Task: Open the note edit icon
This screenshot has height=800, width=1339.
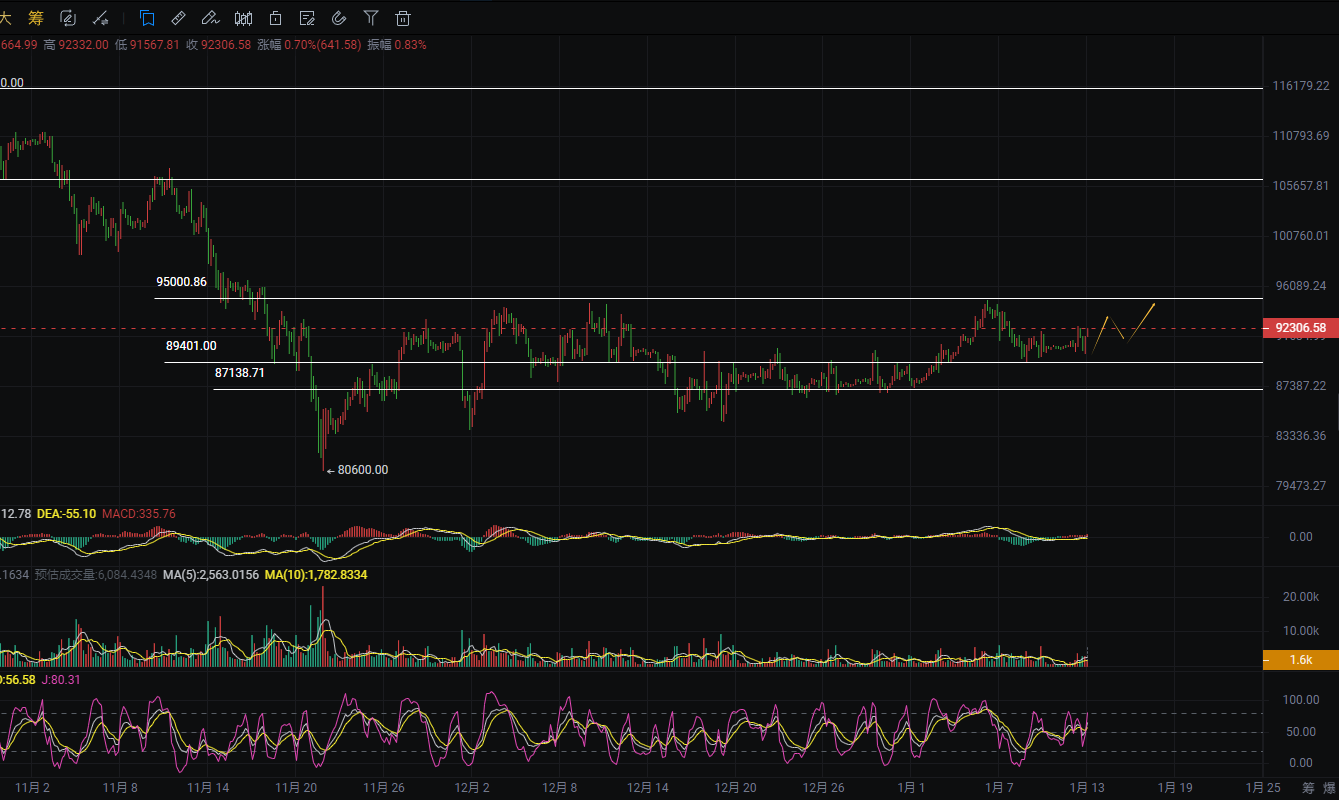Action: click(307, 18)
